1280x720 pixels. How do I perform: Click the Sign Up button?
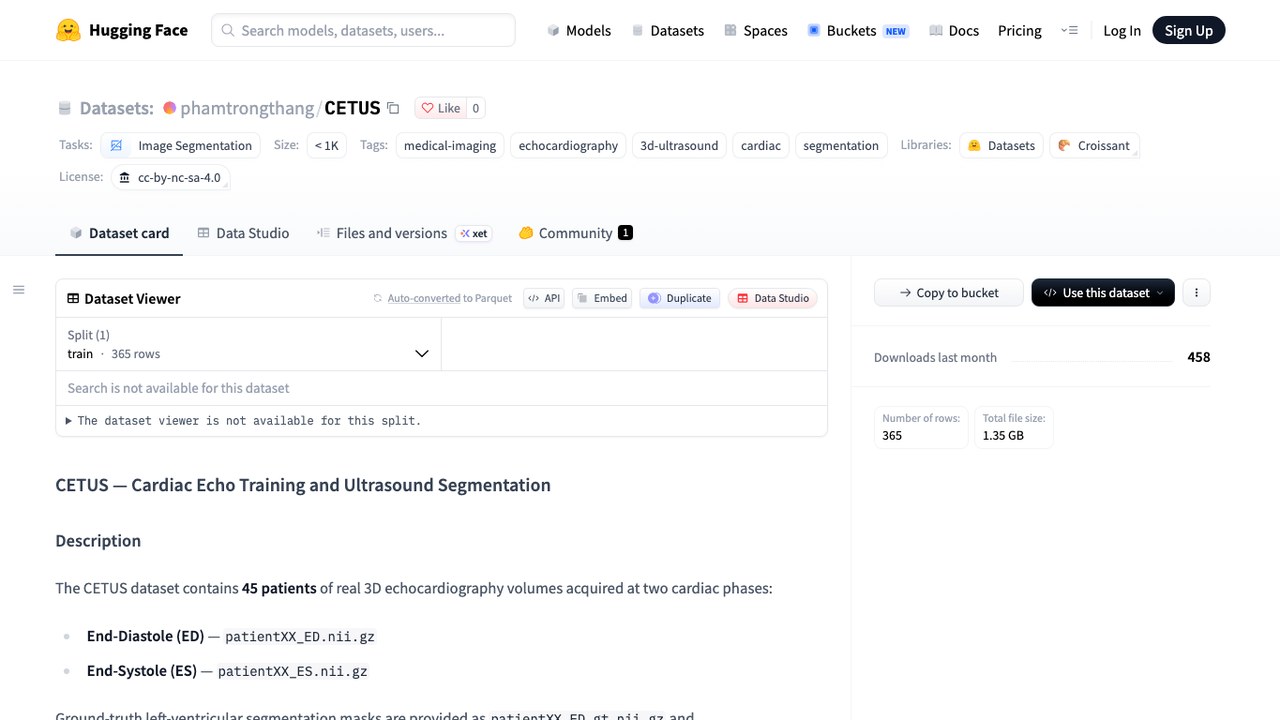[1189, 30]
